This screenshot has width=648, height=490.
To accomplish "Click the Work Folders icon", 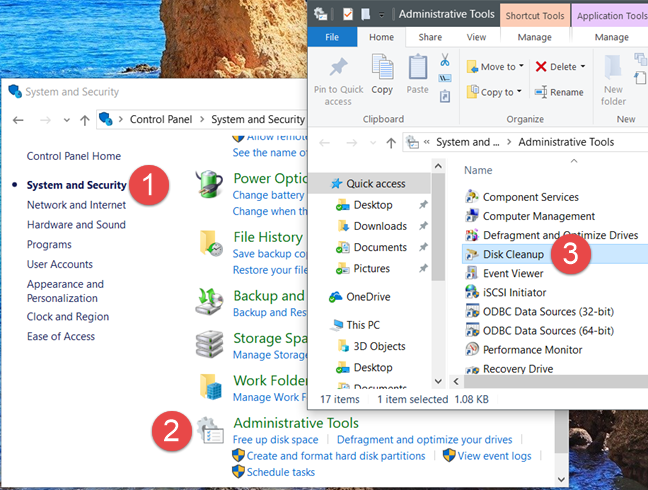I will click(211, 387).
